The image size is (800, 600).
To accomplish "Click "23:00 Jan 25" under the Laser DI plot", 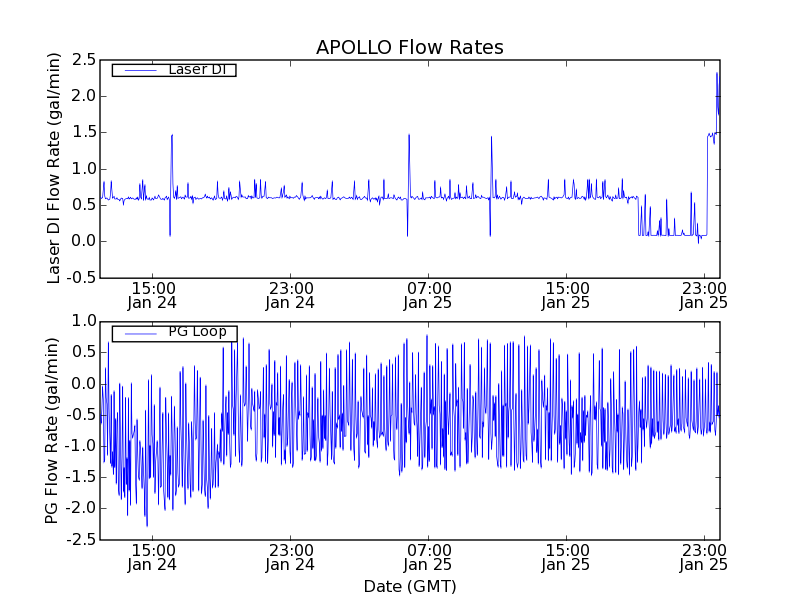I will [704, 296].
